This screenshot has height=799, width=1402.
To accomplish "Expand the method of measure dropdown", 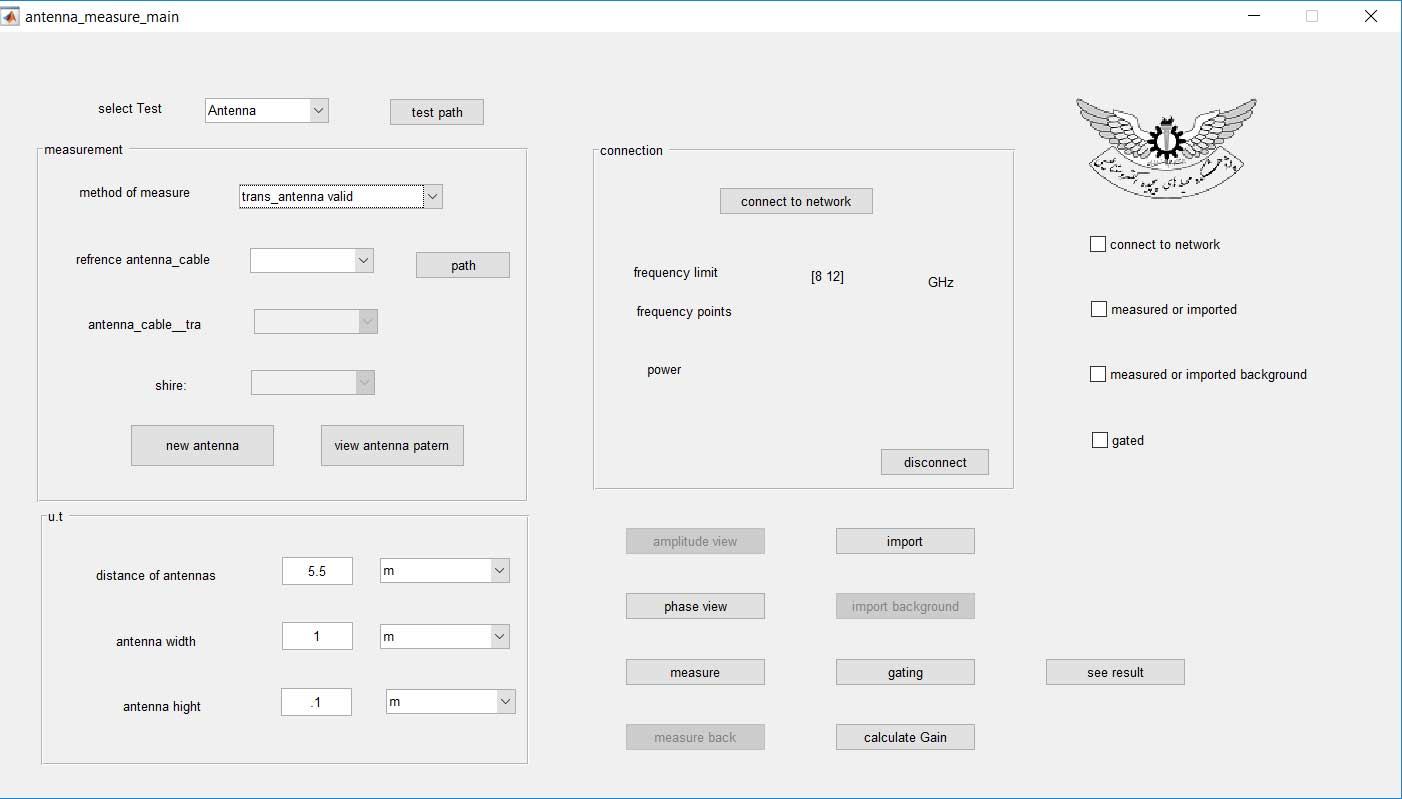I will pos(341,197).
